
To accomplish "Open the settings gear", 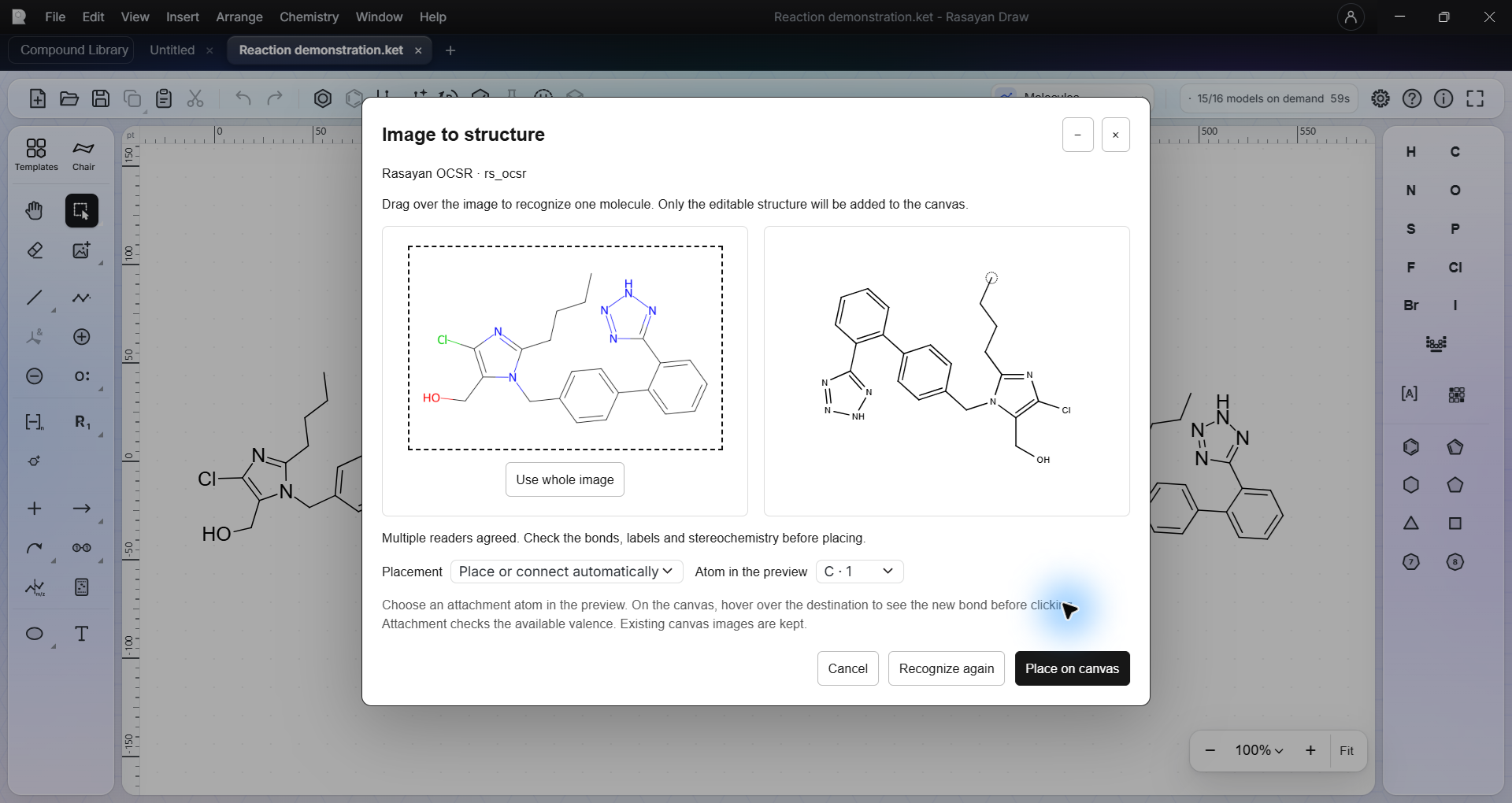I will pyautogui.click(x=1380, y=98).
